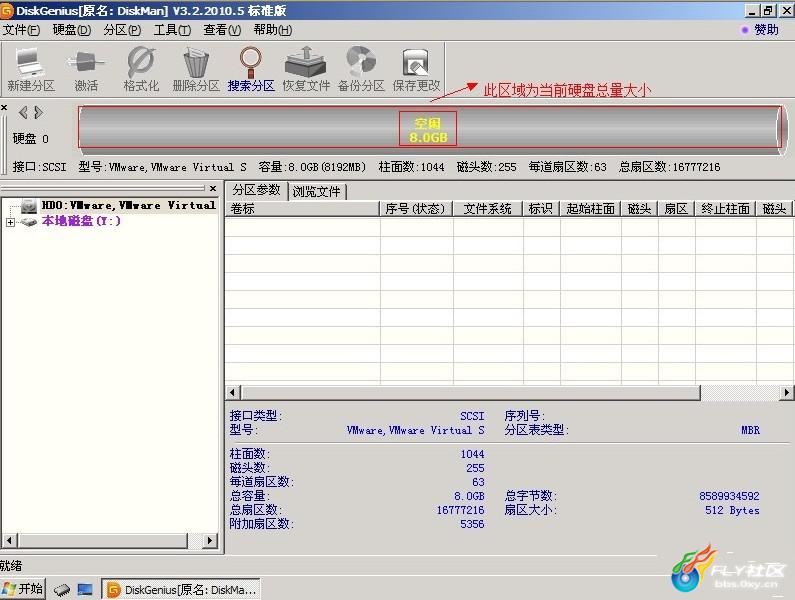Click the Save Changes (保存更改) icon
Screen dimensions: 795x600
click(416, 69)
